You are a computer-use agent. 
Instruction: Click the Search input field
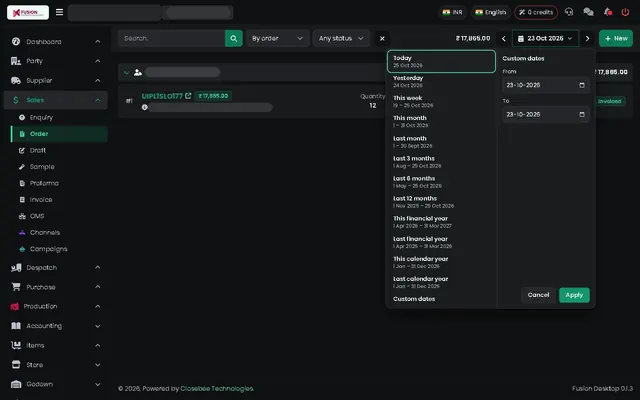171,38
